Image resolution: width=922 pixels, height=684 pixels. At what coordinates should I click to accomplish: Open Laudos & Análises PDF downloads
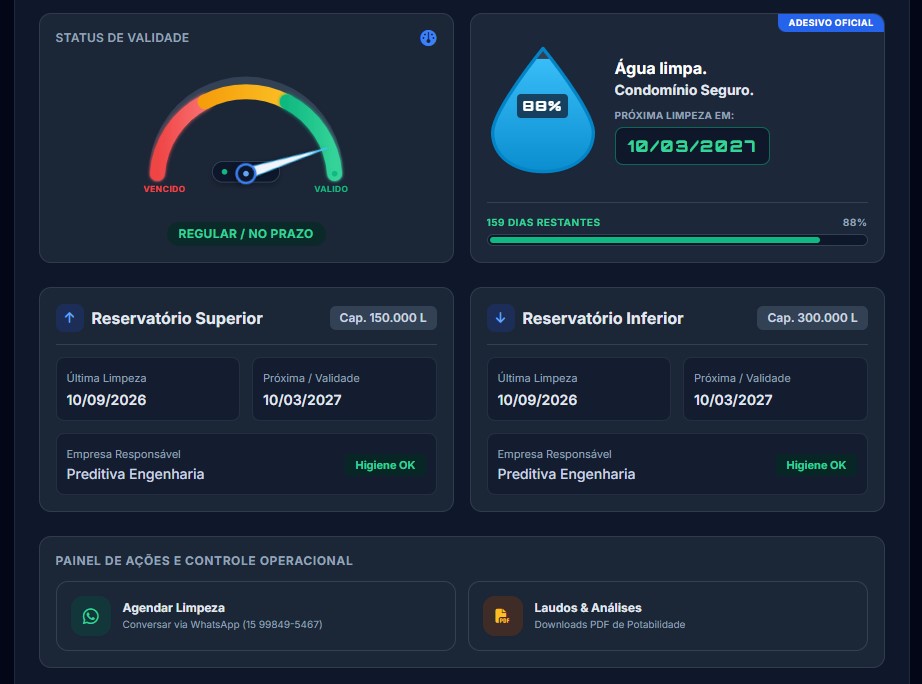[x=668, y=616]
